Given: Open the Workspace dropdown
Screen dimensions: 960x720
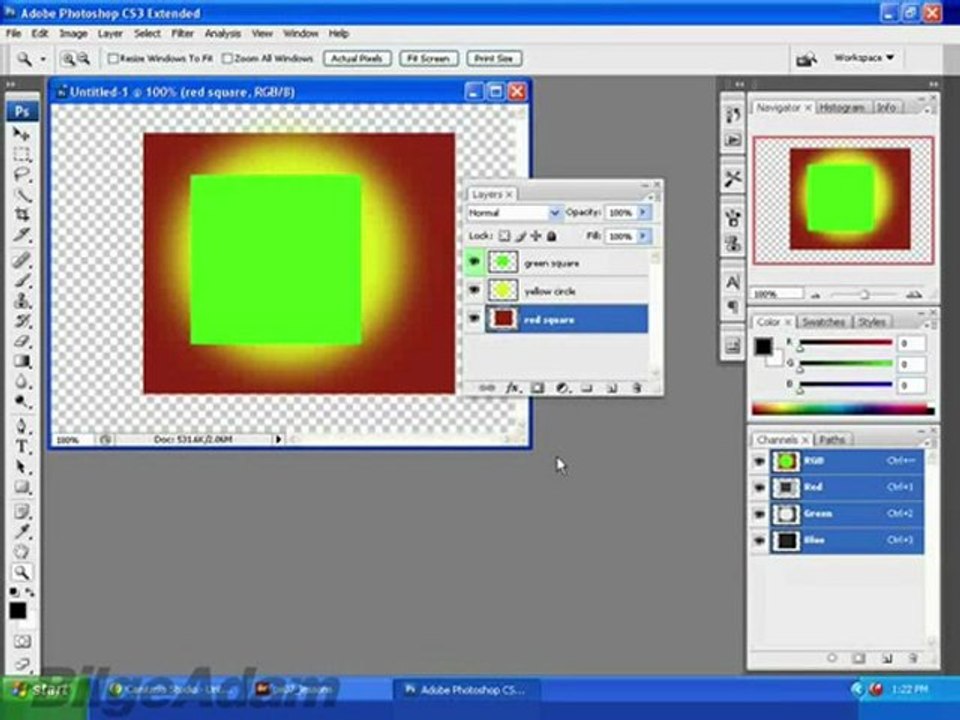Looking at the screenshot, I should pyautogui.click(x=864, y=58).
